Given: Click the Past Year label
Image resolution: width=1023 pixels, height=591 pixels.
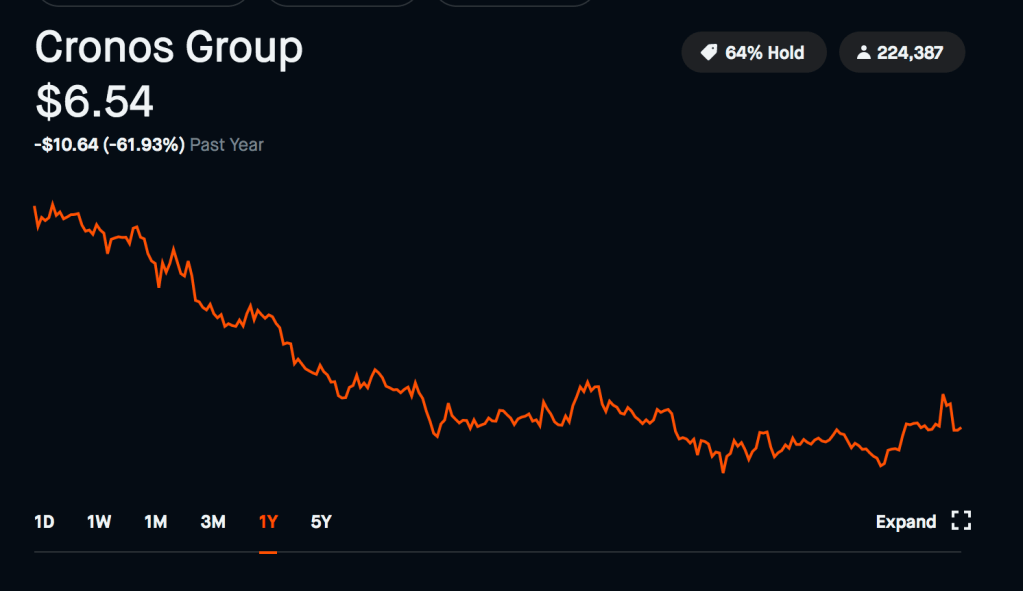Looking at the screenshot, I should (x=227, y=145).
